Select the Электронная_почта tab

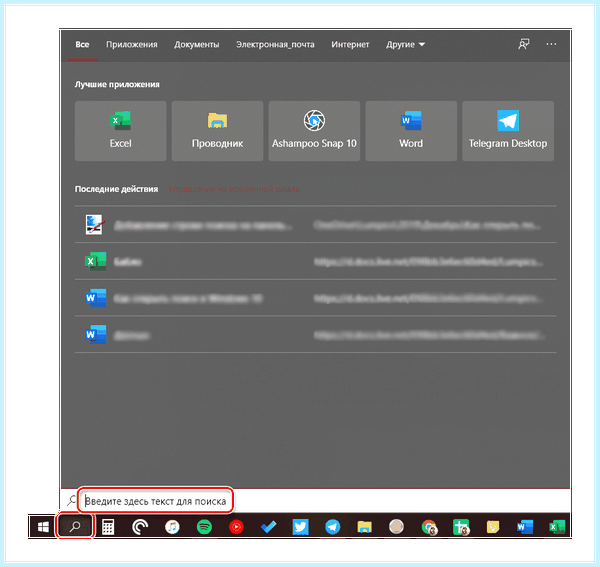[275, 45]
